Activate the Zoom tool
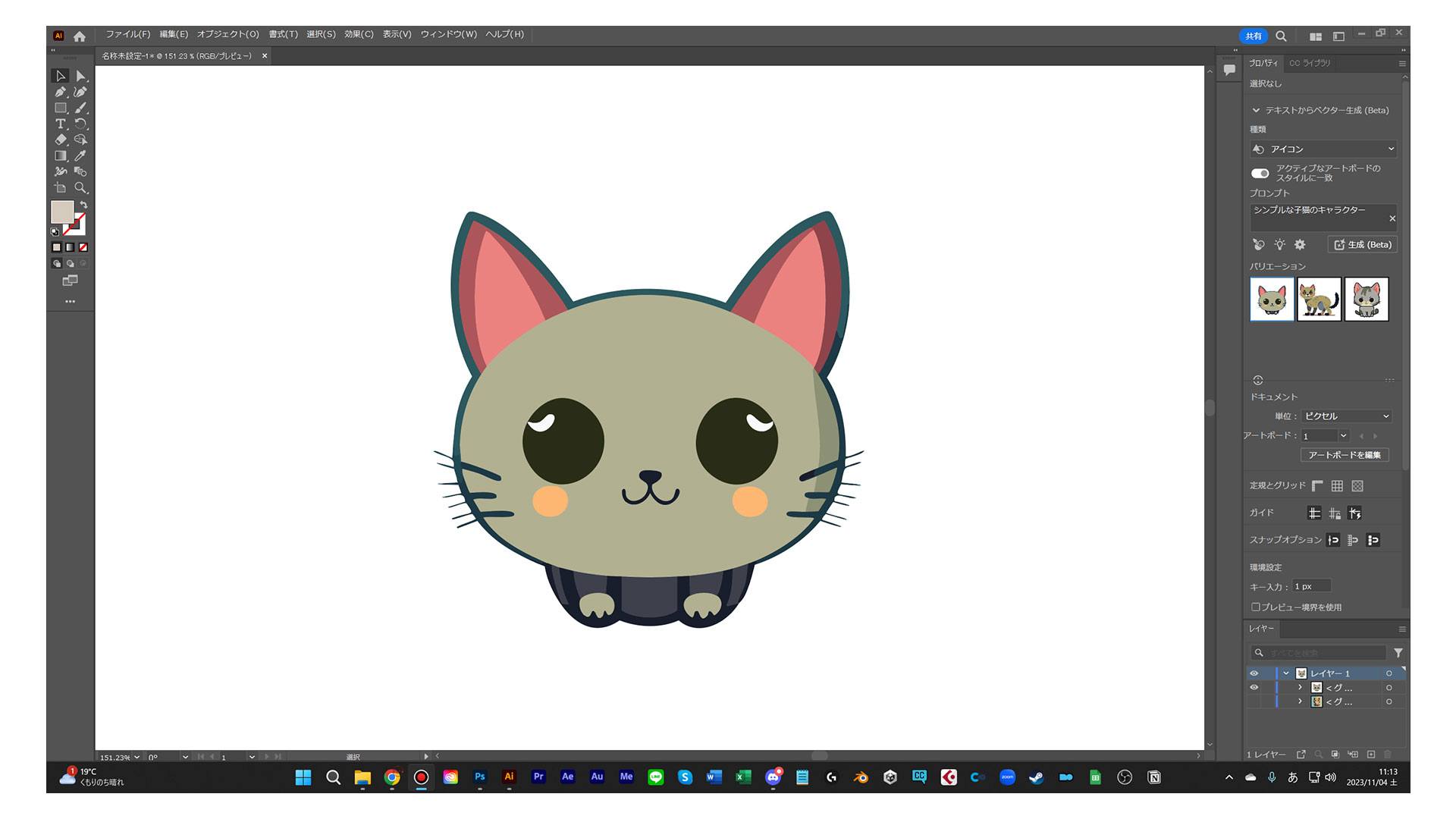This screenshot has height=819, width=1456. 80,188
